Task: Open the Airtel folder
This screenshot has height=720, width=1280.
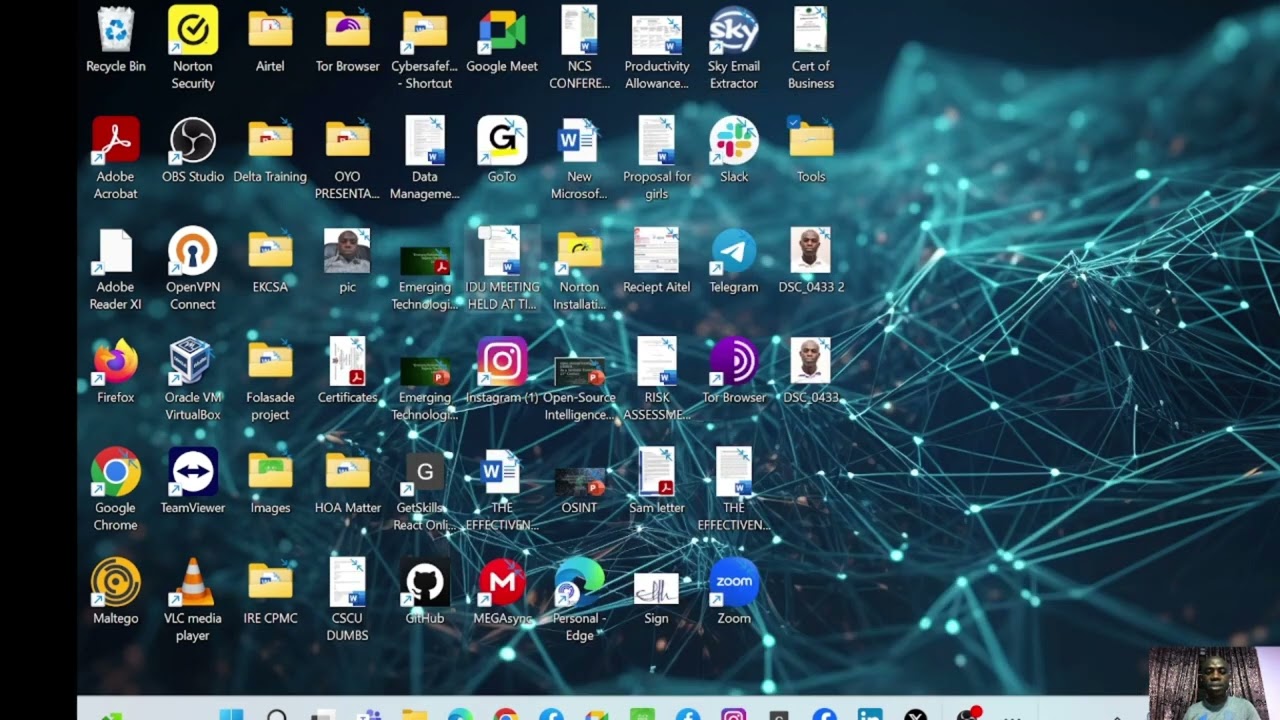Action: tap(270, 30)
